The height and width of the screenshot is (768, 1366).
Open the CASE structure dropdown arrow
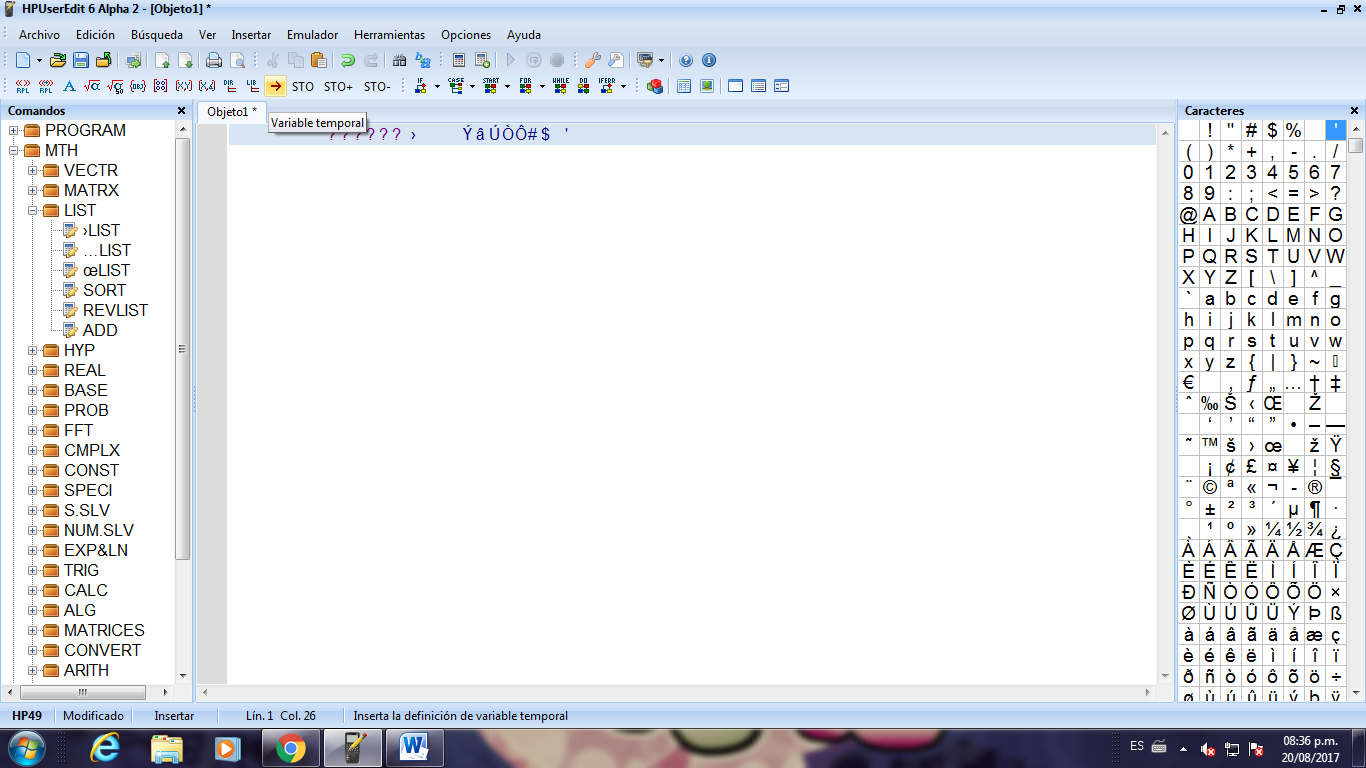472,87
